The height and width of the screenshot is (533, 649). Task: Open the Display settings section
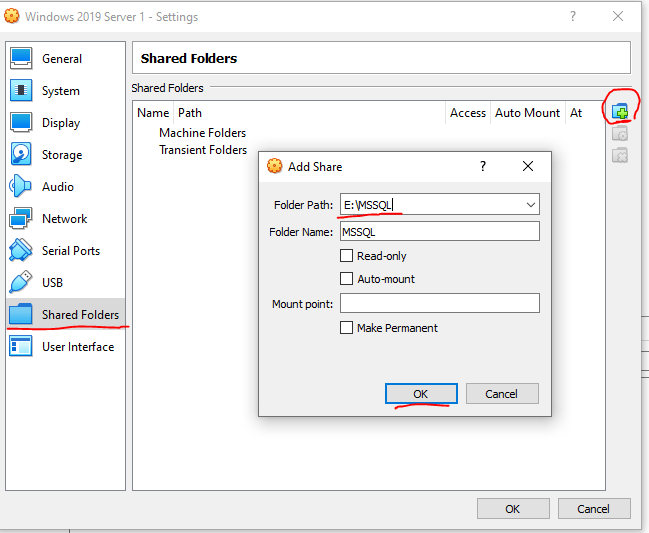[61, 123]
